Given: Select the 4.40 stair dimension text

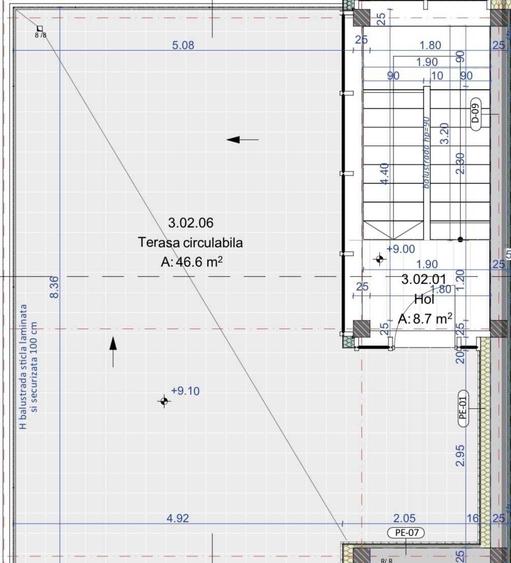Looking at the screenshot, I should click(384, 174).
